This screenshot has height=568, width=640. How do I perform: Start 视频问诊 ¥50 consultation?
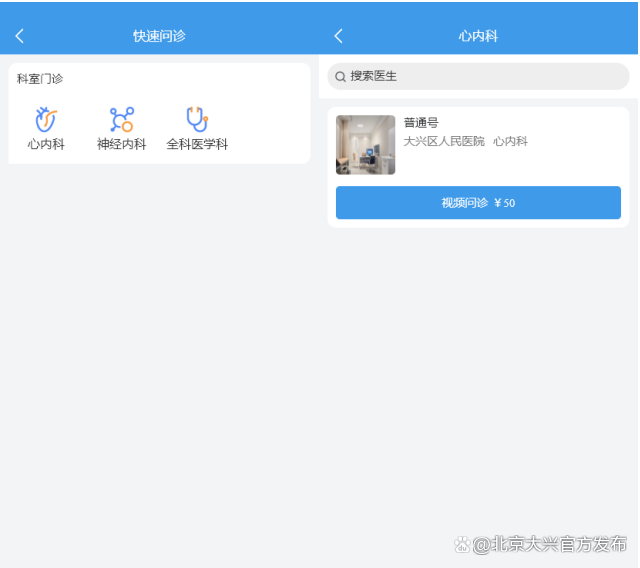(x=478, y=203)
